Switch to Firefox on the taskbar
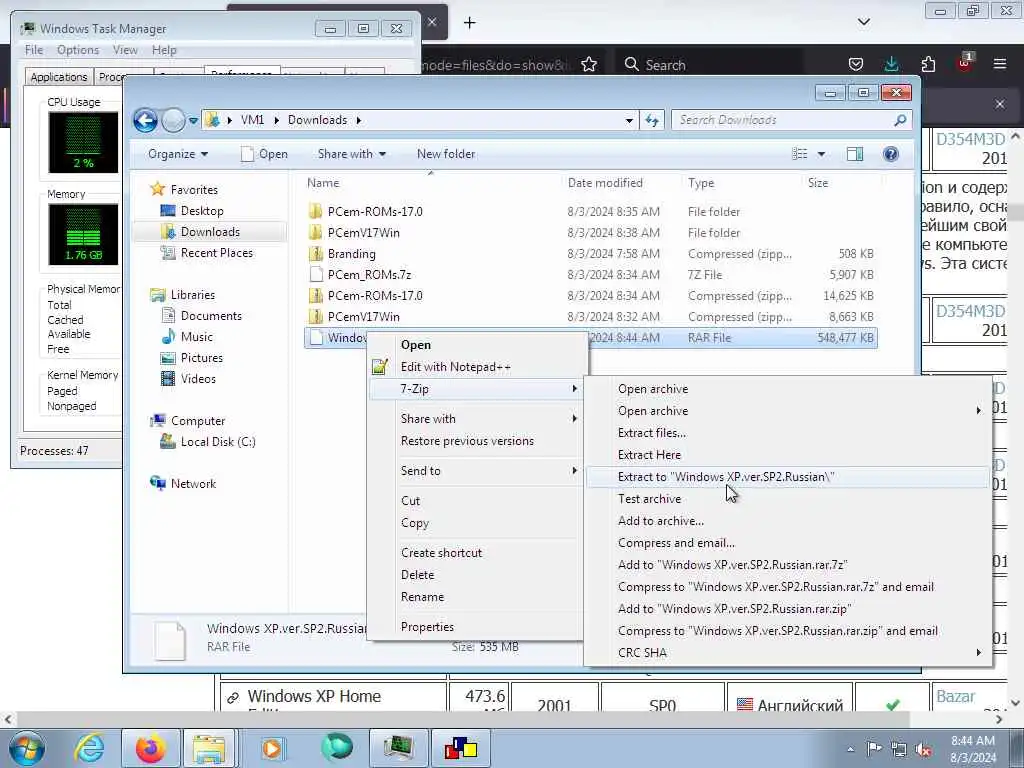The height and width of the screenshot is (768, 1024). 150,748
